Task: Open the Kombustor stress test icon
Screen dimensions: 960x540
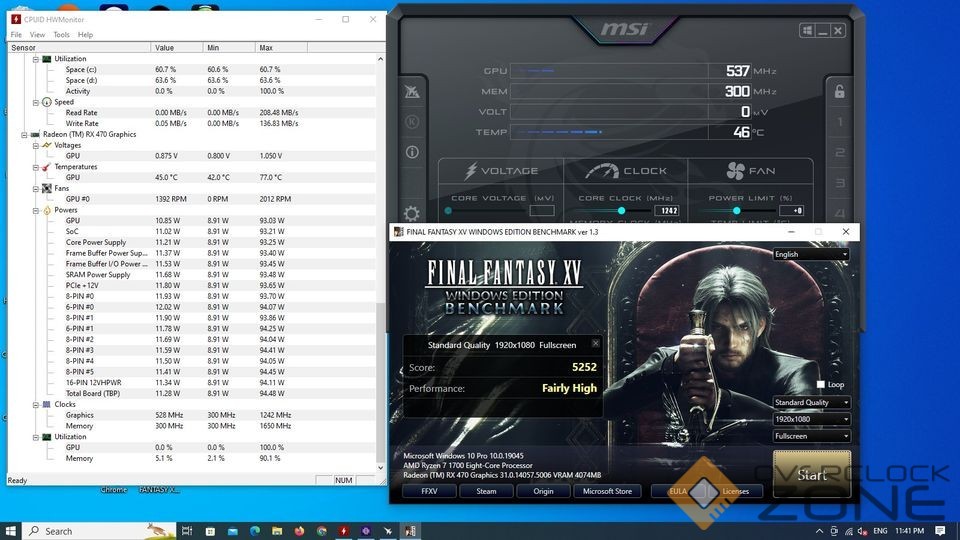Action: point(412,122)
